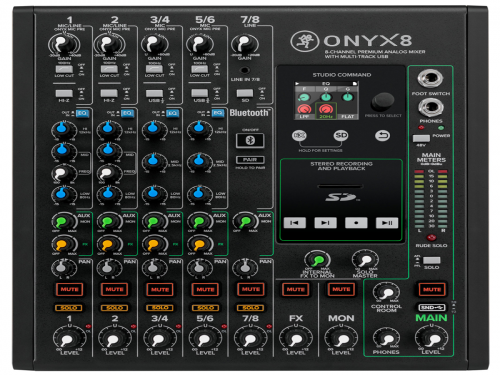Screen dimensions: 500x375
Task: Click the channel 1 white FREQ knob
Action: point(63,173)
